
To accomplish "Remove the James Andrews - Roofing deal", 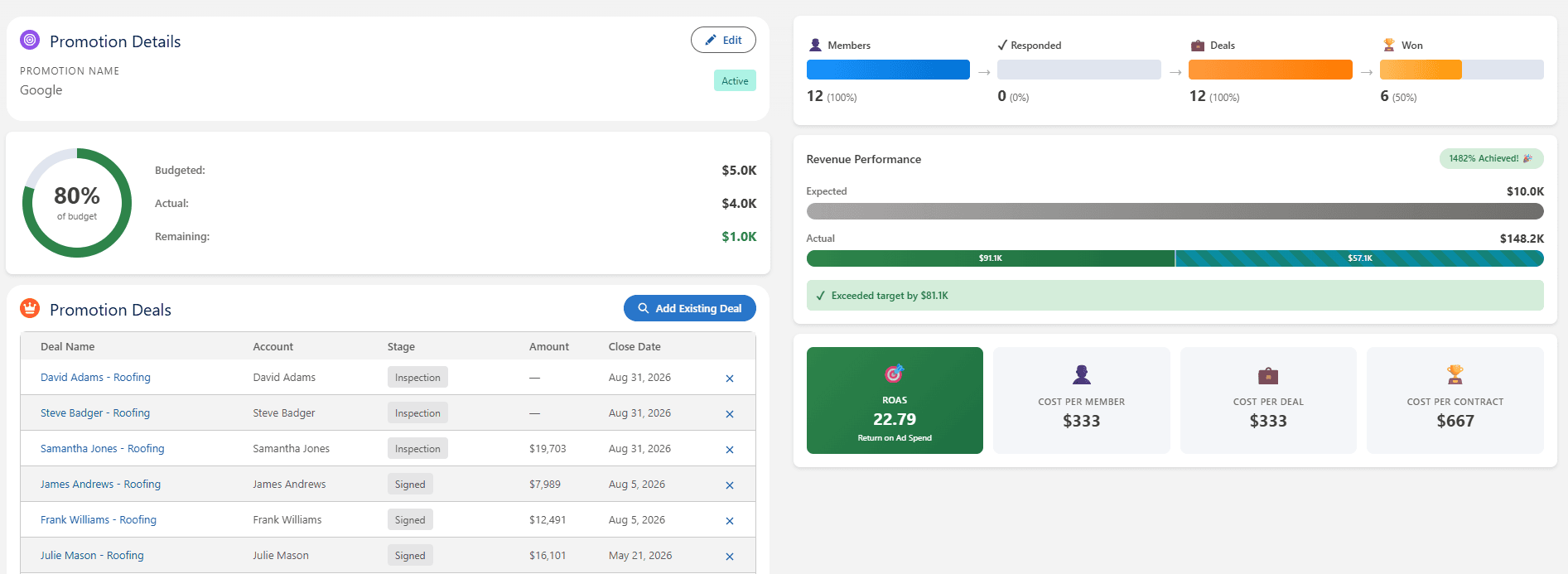I will click(x=730, y=485).
